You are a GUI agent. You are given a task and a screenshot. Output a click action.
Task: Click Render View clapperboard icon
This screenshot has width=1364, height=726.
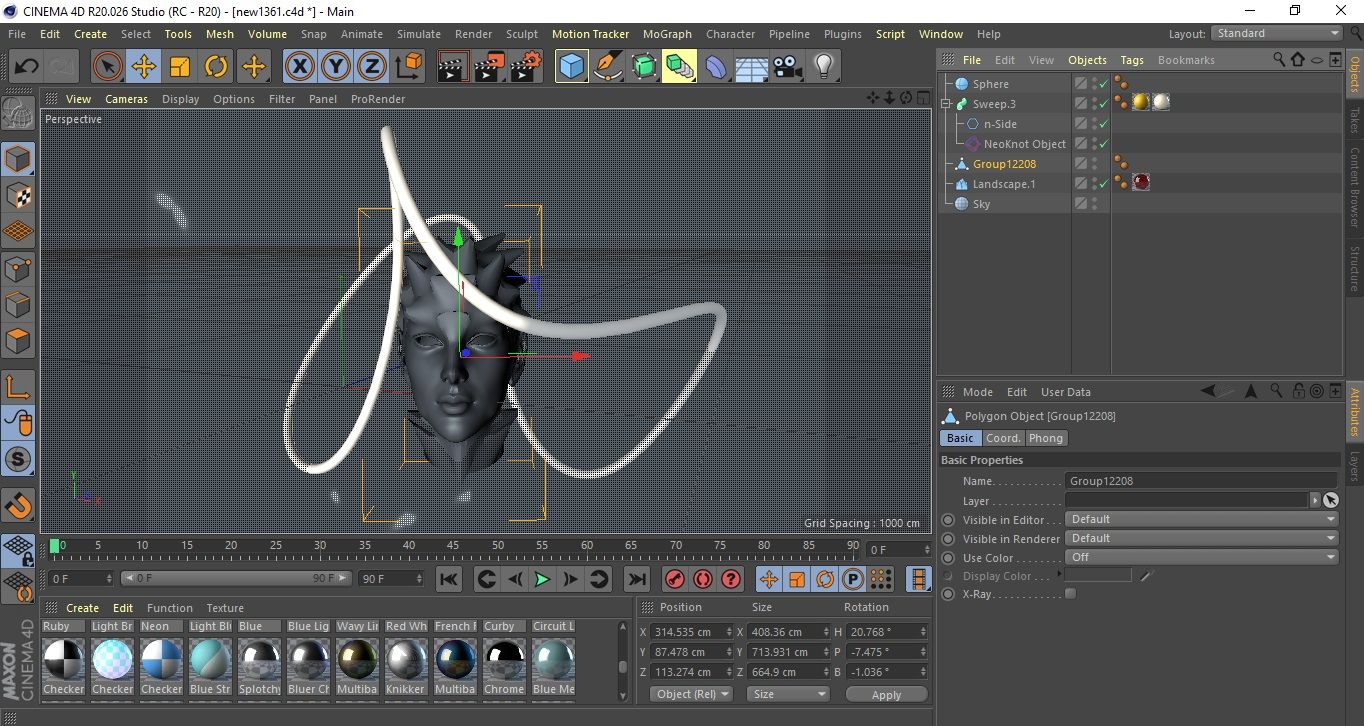[x=454, y=67]
